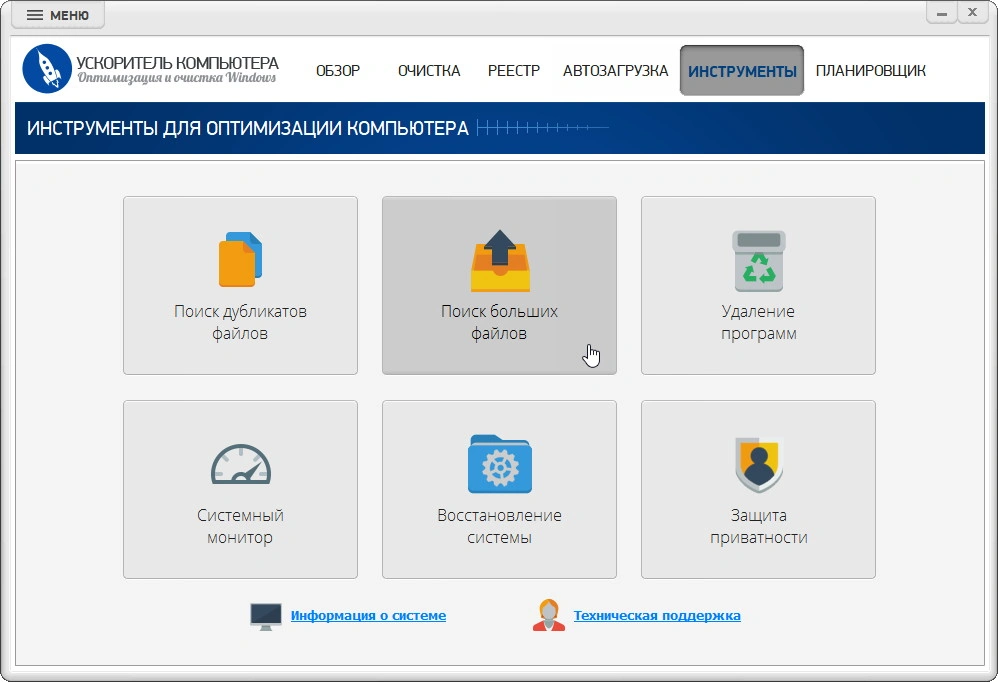Click the recycle bin uninstall programs icon
This screenshot has width=998, height=682.
coord(759,261)
